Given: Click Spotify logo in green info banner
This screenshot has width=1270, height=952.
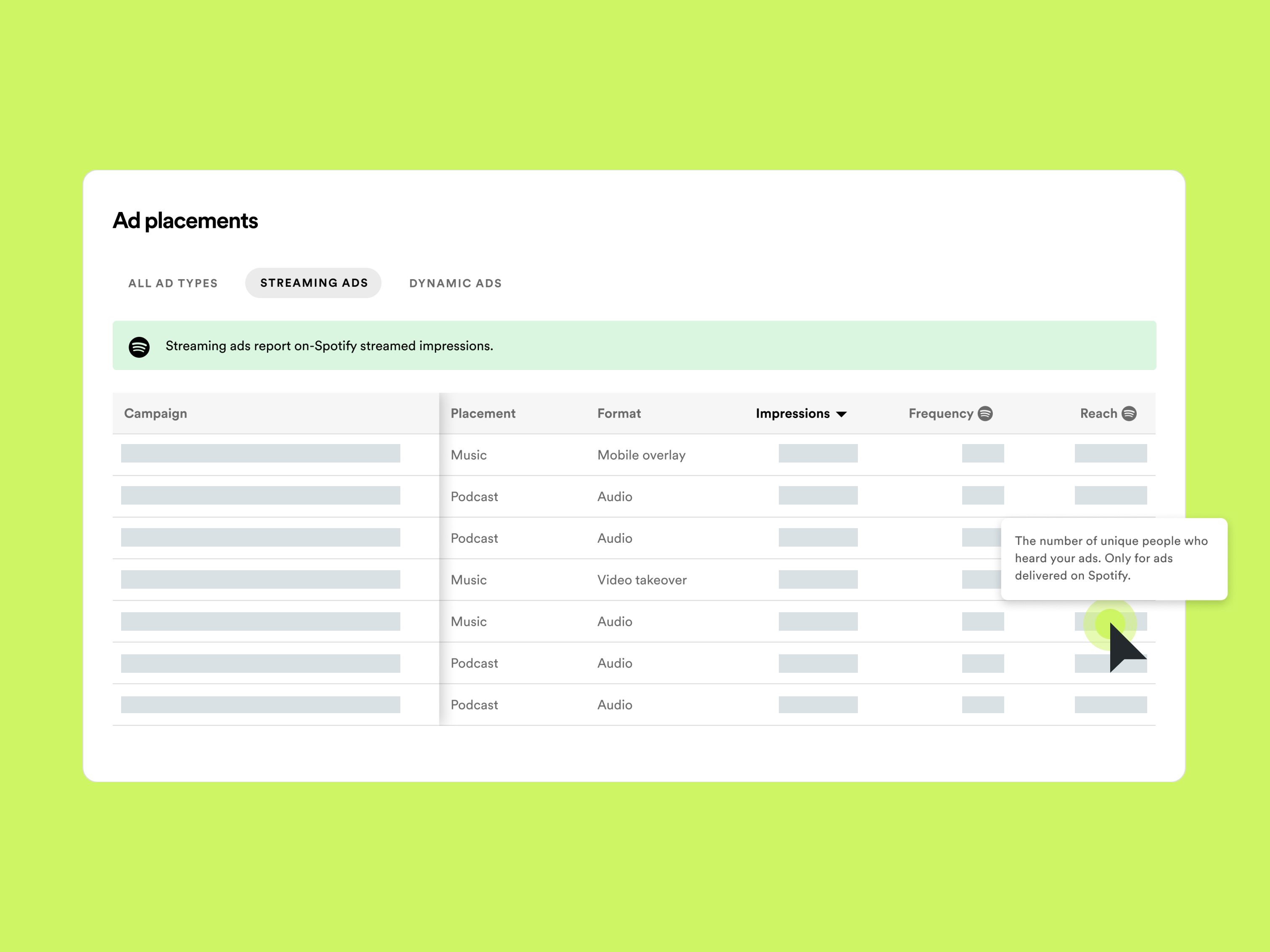Looking at the screenshot, I should [139, 347].
